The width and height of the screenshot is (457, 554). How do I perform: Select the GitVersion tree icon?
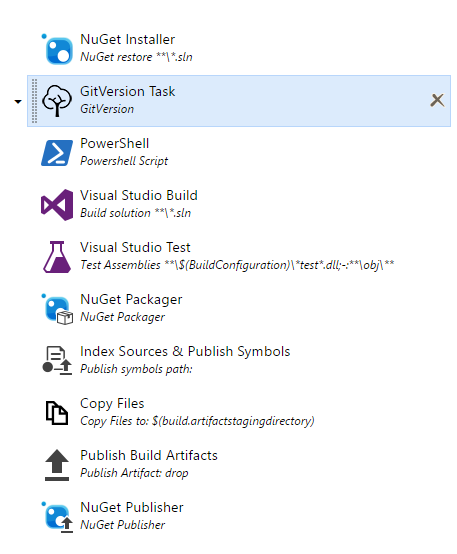point(57,101)
